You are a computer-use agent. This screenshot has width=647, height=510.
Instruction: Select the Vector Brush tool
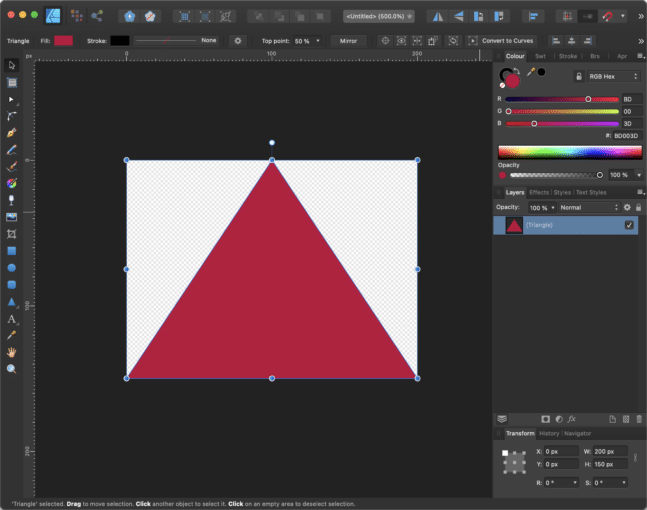pos(12,166)
